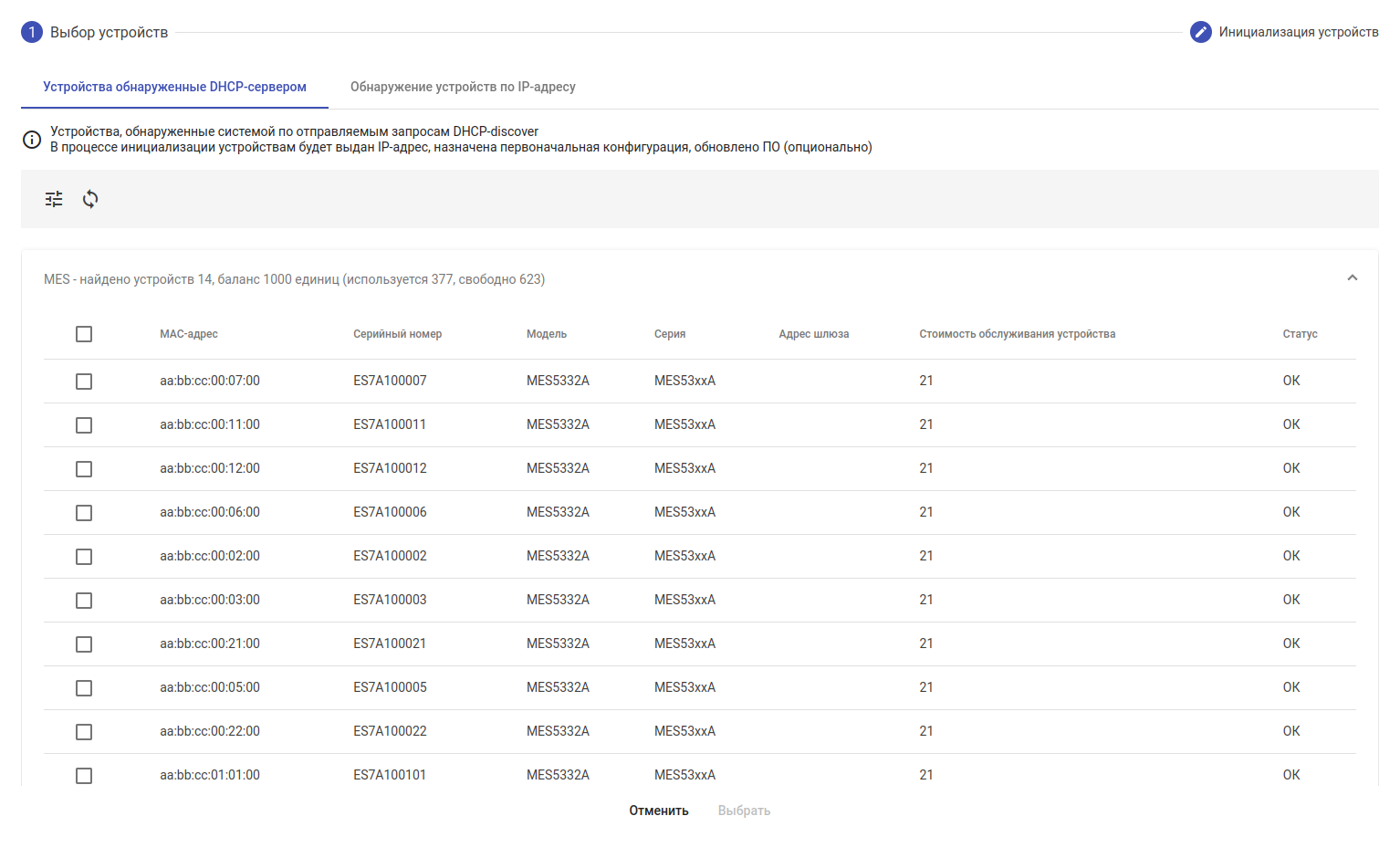
Task: Check the box for device aa:bb:cc:00:07:00
Action: click(84, 382)
